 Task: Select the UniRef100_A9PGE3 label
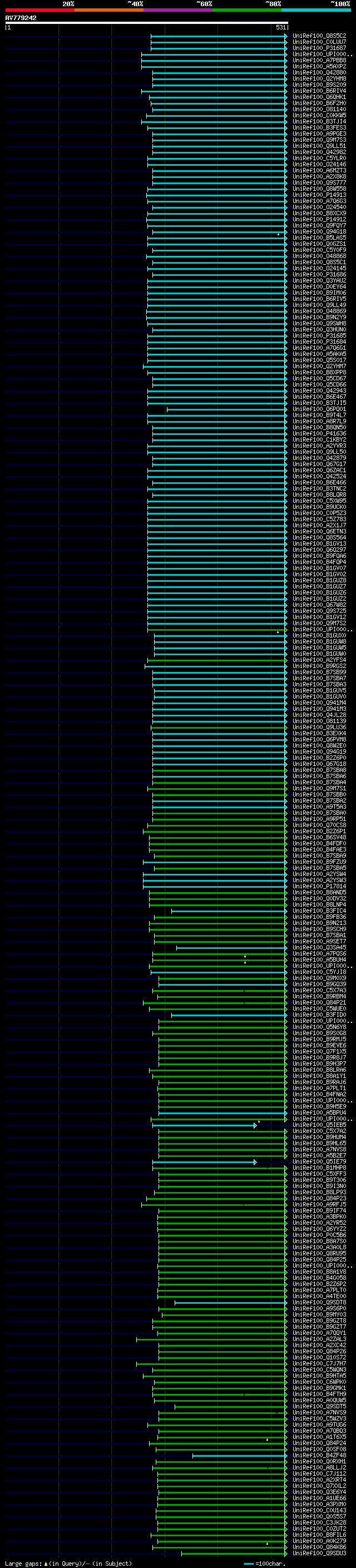pyautogui.click(x=319, y=134)
